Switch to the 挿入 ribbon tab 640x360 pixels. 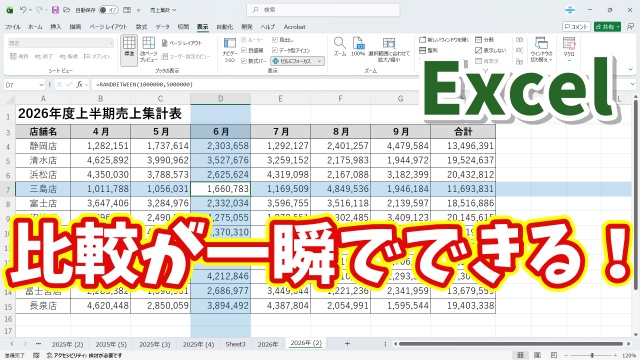tap(56, 27)
